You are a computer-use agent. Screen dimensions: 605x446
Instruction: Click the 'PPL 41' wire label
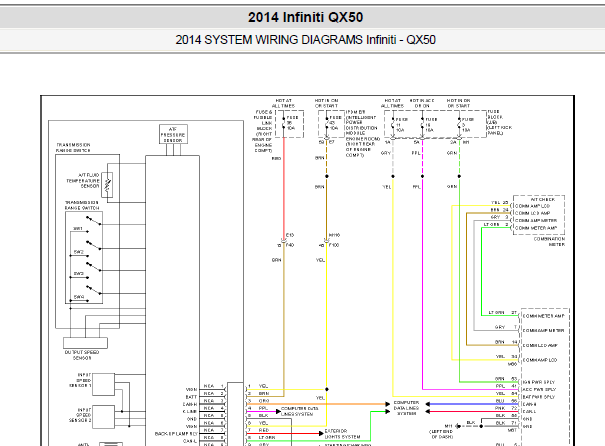click(x=506, y=386)
